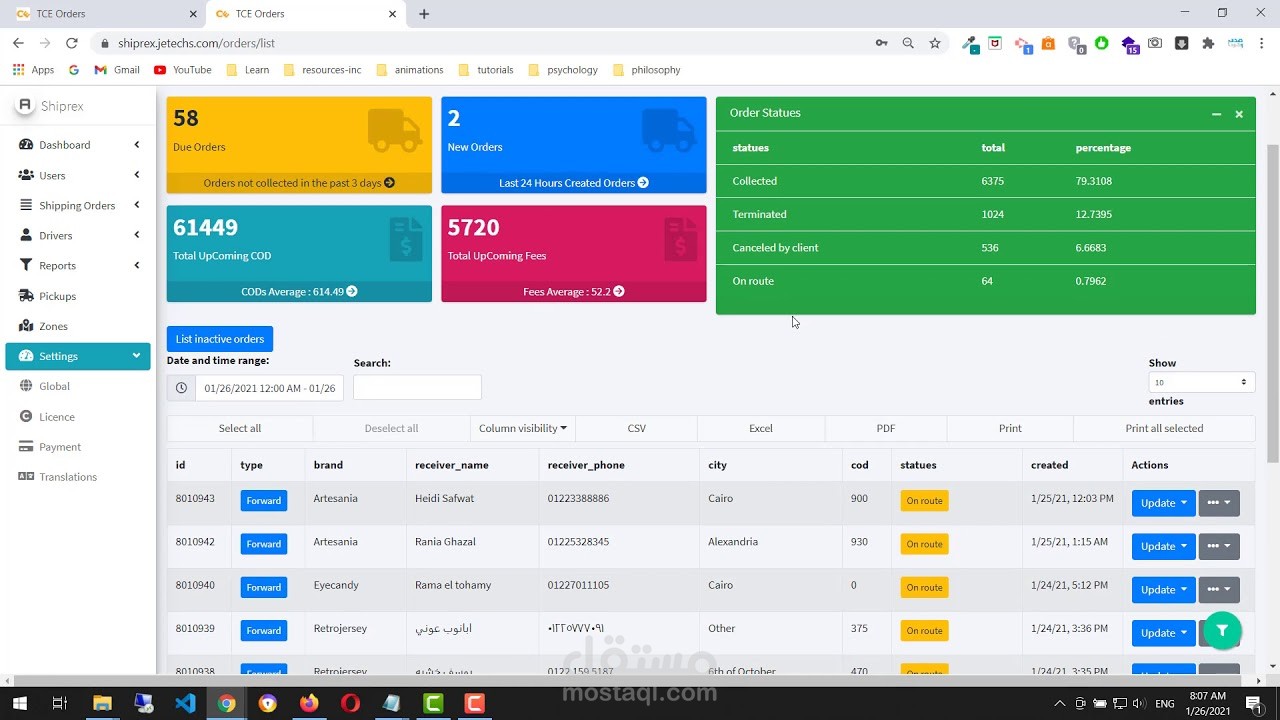Collapse the Settings menu chevron
The width and height of the screenshot is (1280, 720).
click(x=136, y=356)
